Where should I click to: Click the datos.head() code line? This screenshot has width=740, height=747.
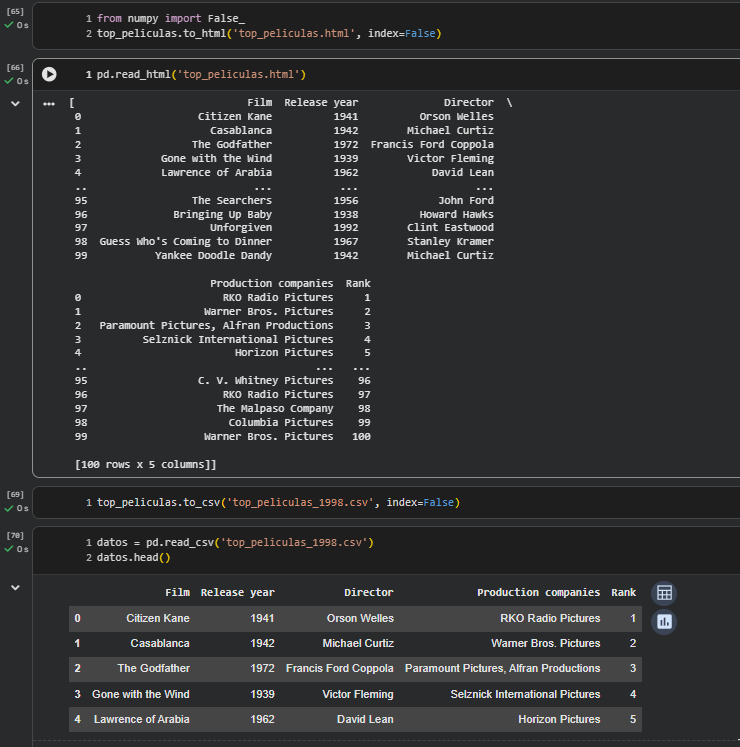(134, 557)
